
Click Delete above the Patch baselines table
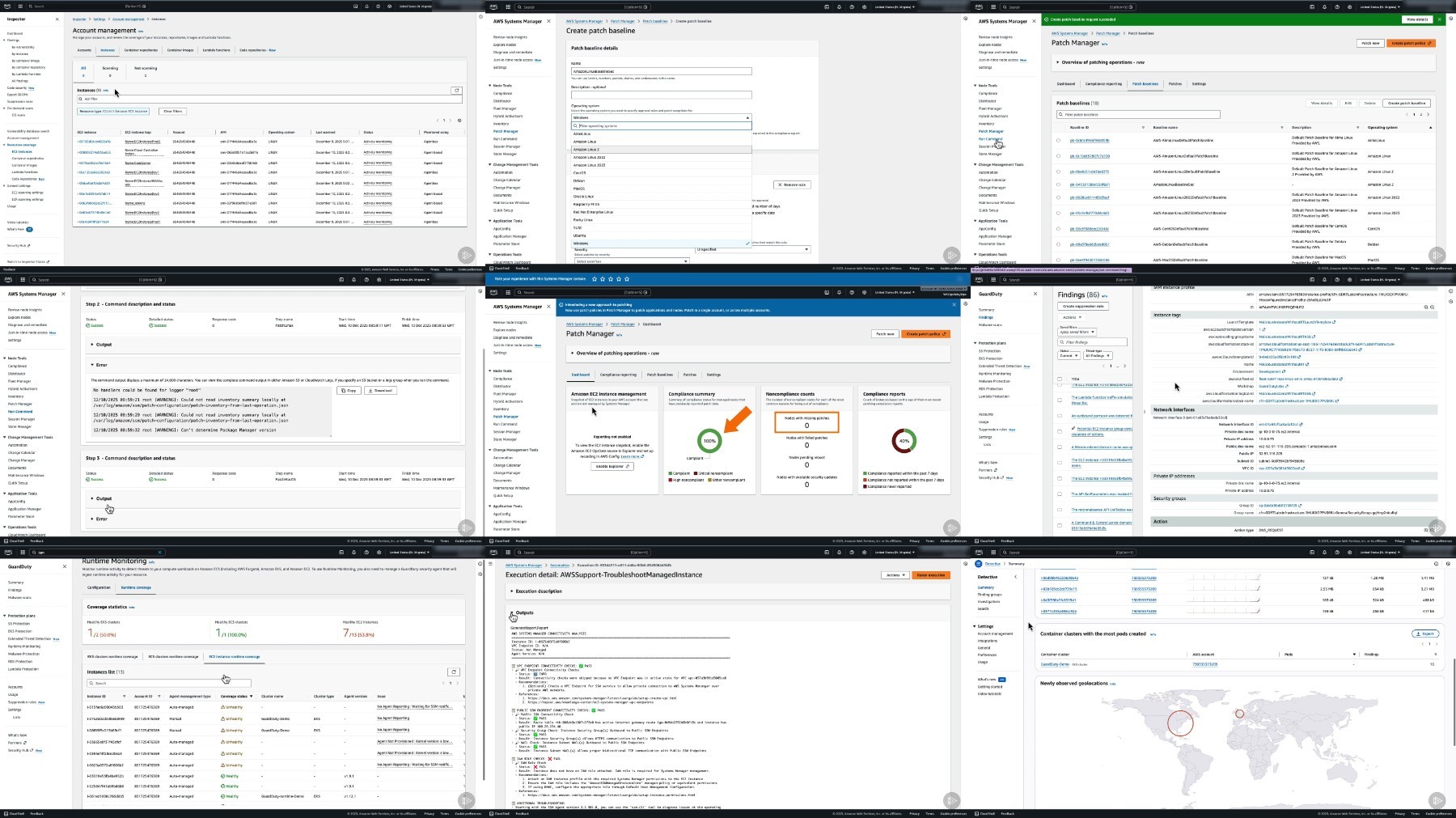tap(1369, 103)
